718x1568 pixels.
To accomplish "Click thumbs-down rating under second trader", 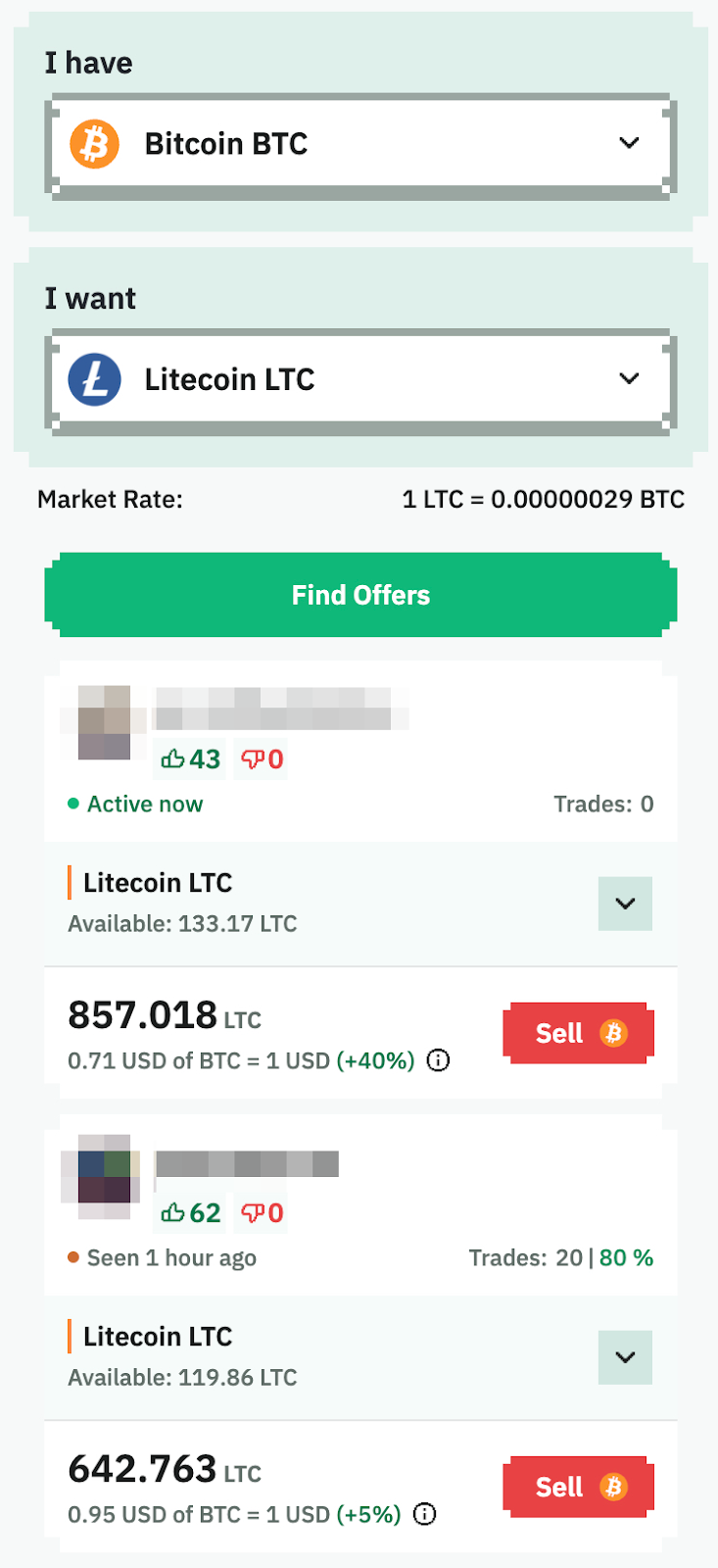I will point(263,1213).
